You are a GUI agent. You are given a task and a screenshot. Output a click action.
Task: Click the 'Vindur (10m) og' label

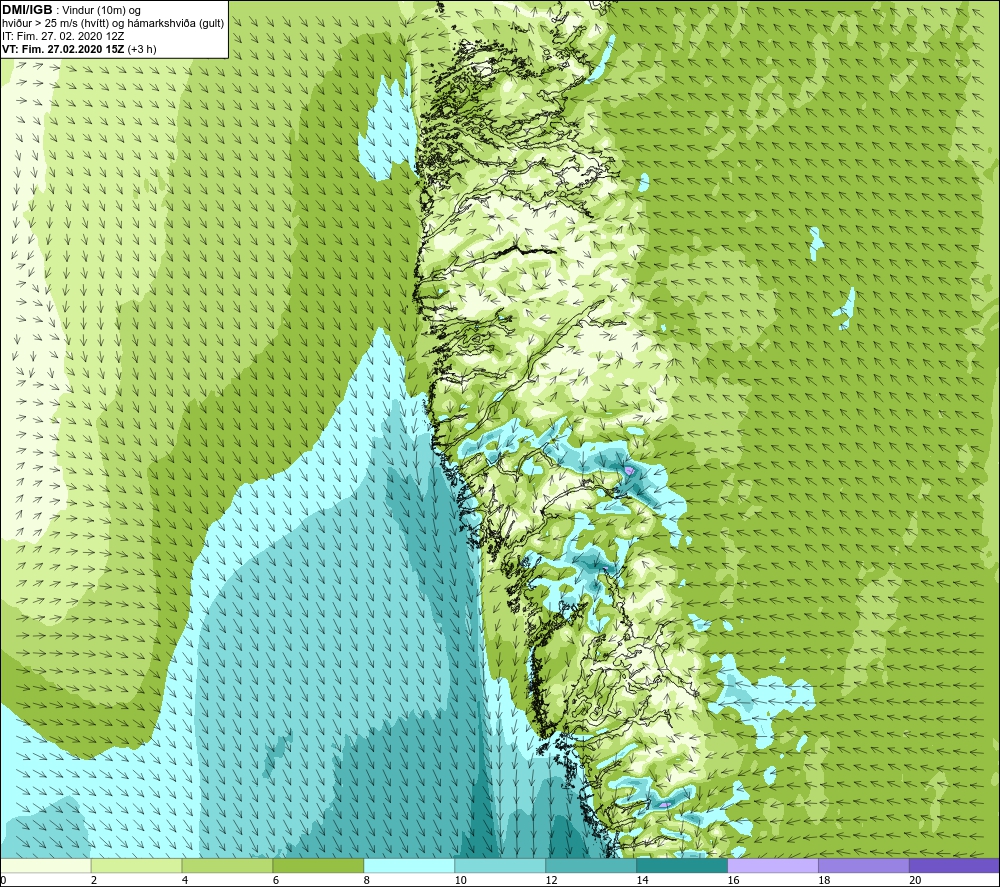click(101, 10)
